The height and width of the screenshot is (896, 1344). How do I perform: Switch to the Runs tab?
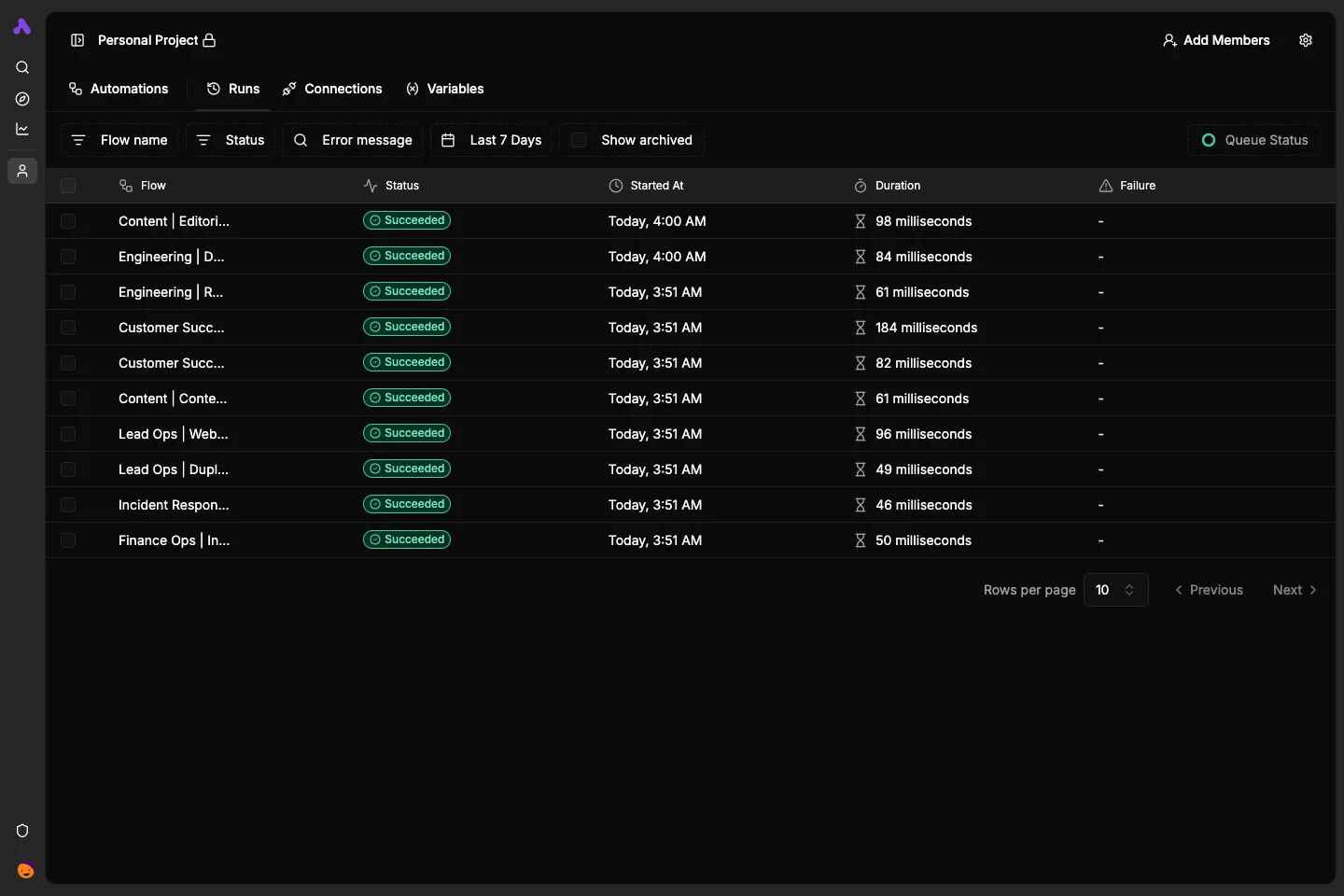tap(233, 89)
